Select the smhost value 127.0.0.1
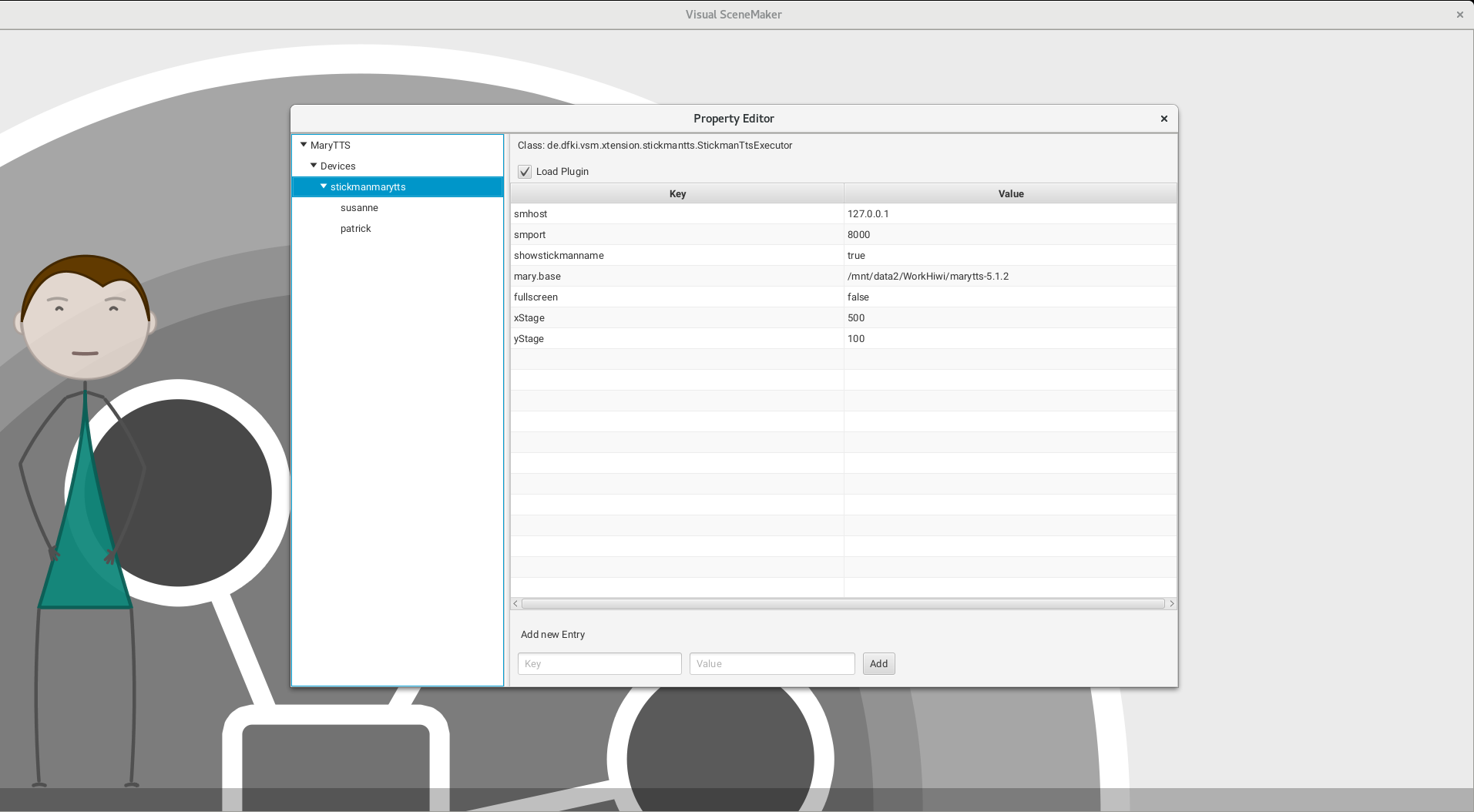 [x=868, y=214]
